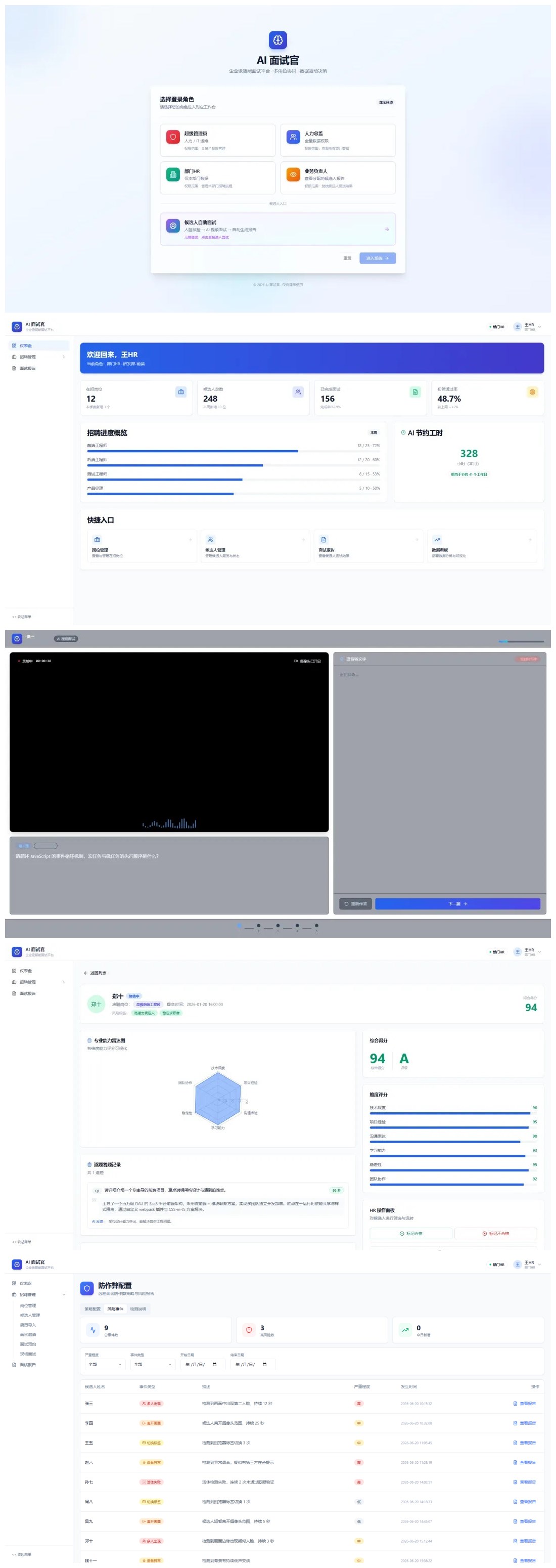This screenshot has width=556, height=1568.
Task: Select the 超级管理员 role card
Action: tap(218, 140)
